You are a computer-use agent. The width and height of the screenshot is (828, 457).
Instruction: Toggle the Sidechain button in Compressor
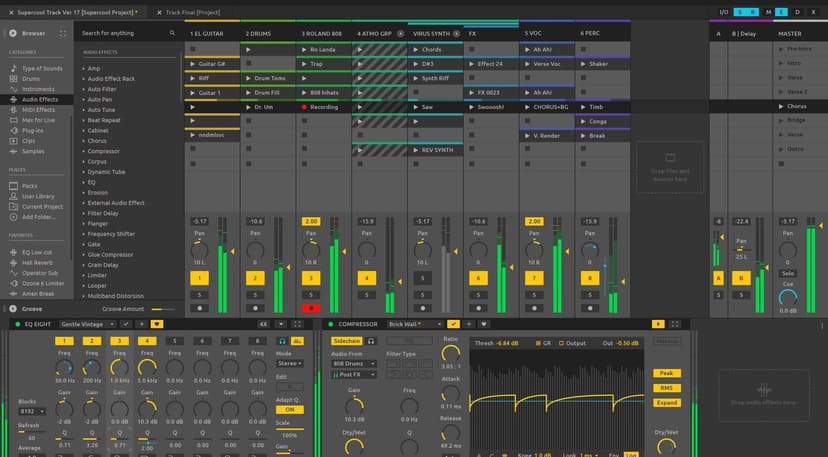[346, 341]
